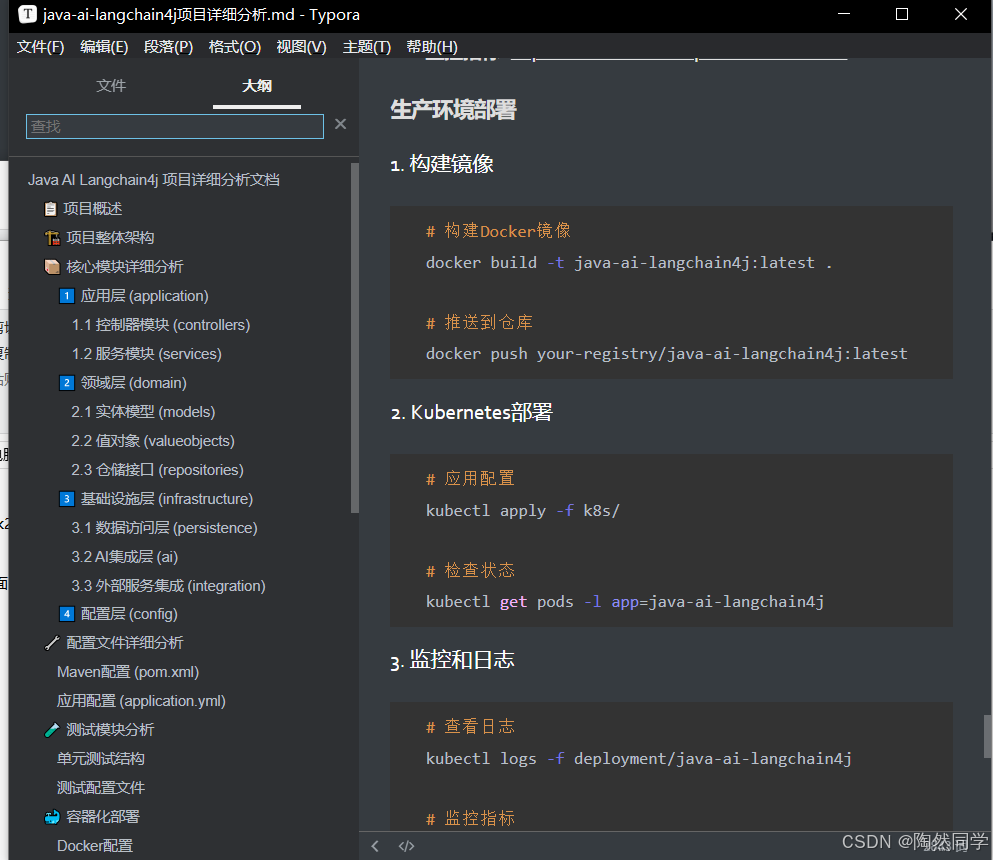Jump to 1.2 服务模块 (services)
Viewport: 993px width, 860px height.
(x=146, y=353)
